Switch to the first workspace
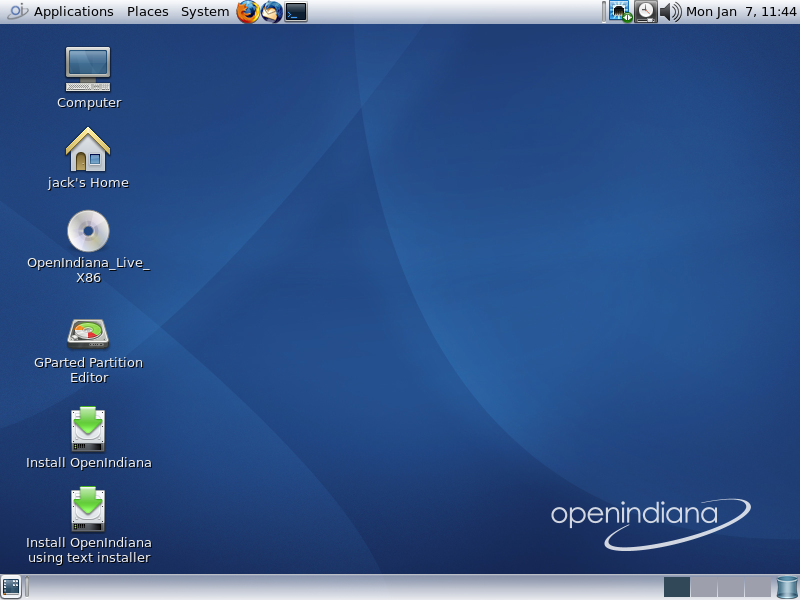800x600 pixels. click(x=677, y=587)
